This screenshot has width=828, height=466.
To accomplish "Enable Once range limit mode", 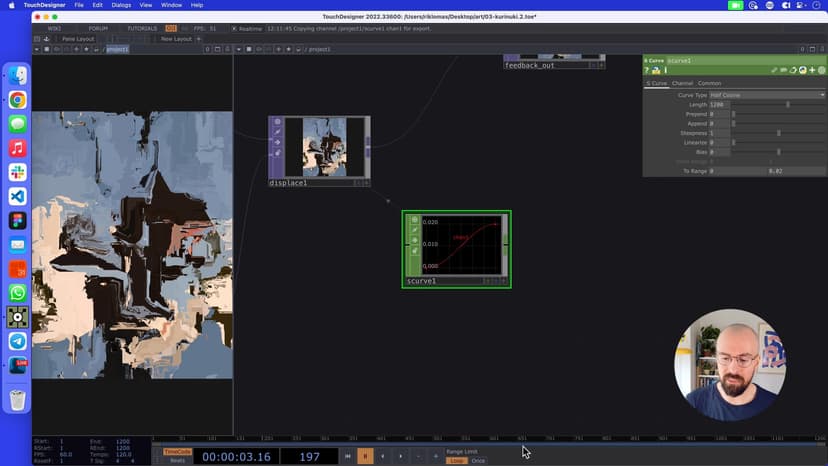I will [x=478, y=461].
